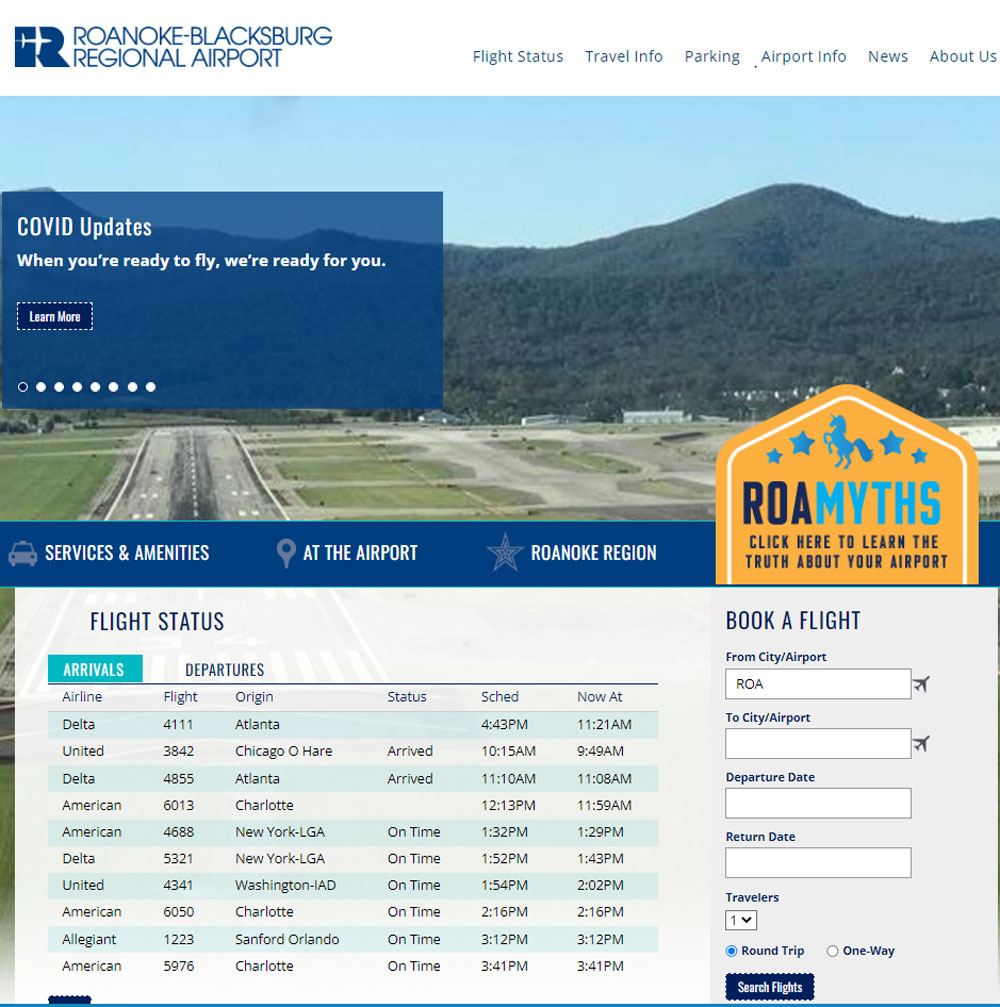
Task: Click the Flight column header
Action: click(180, 697)
